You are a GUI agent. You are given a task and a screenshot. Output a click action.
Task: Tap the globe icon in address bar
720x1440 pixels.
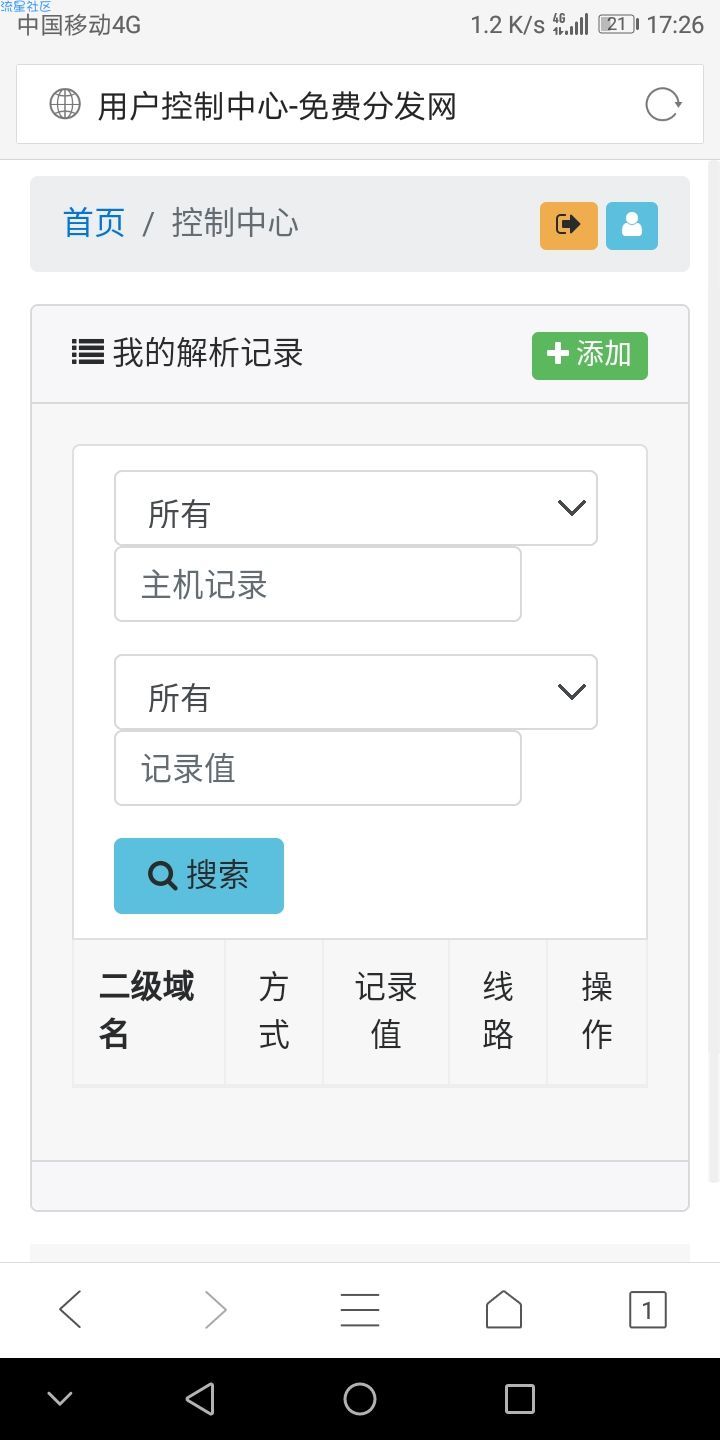(x=65, y=104)
